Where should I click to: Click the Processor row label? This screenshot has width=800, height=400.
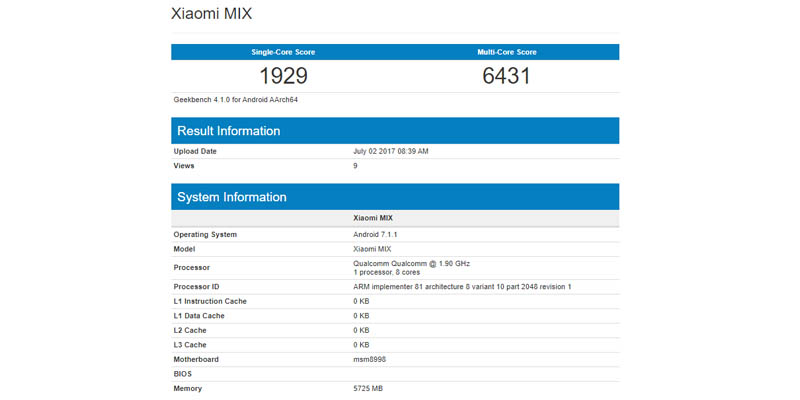[x=192, y=268]
